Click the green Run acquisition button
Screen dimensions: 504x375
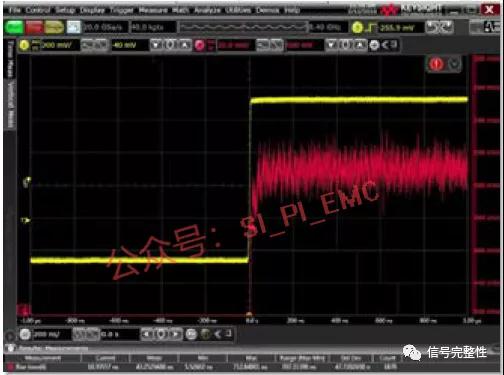pos(14,27)
